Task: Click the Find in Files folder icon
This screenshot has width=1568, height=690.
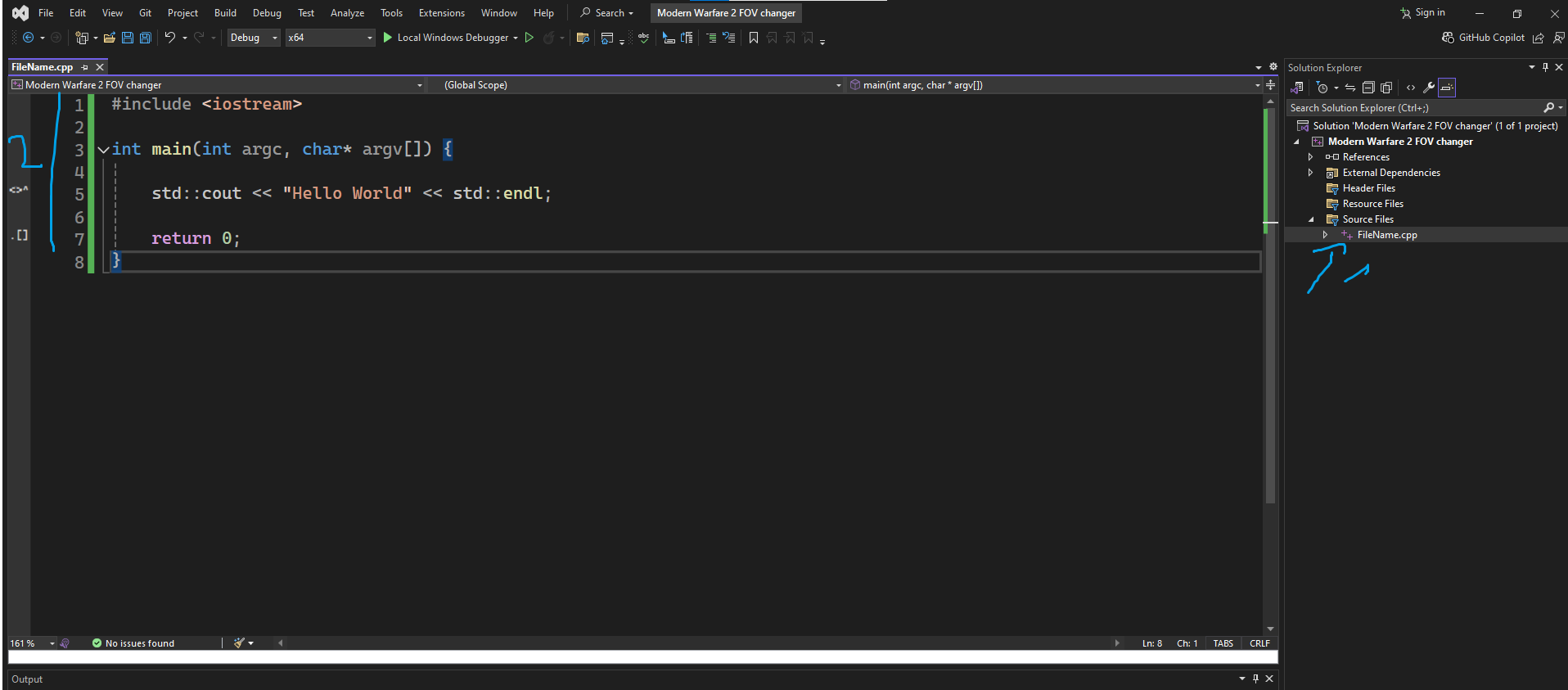Action: [x=583, y=38]
